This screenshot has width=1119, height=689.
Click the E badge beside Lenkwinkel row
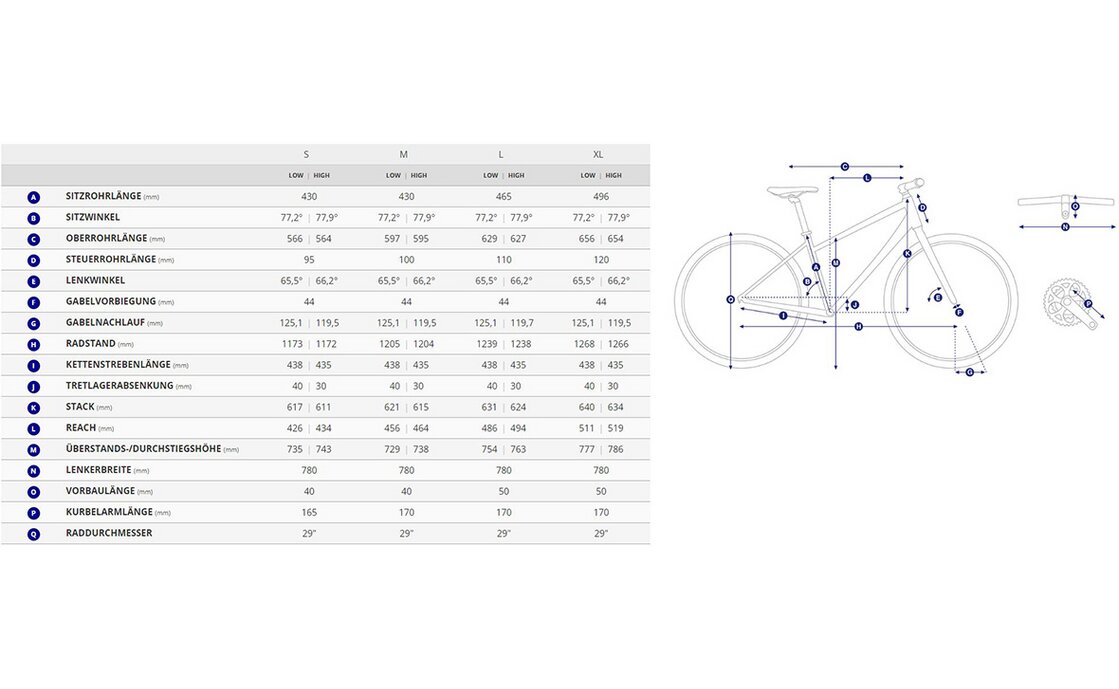[x=34, y=281]
